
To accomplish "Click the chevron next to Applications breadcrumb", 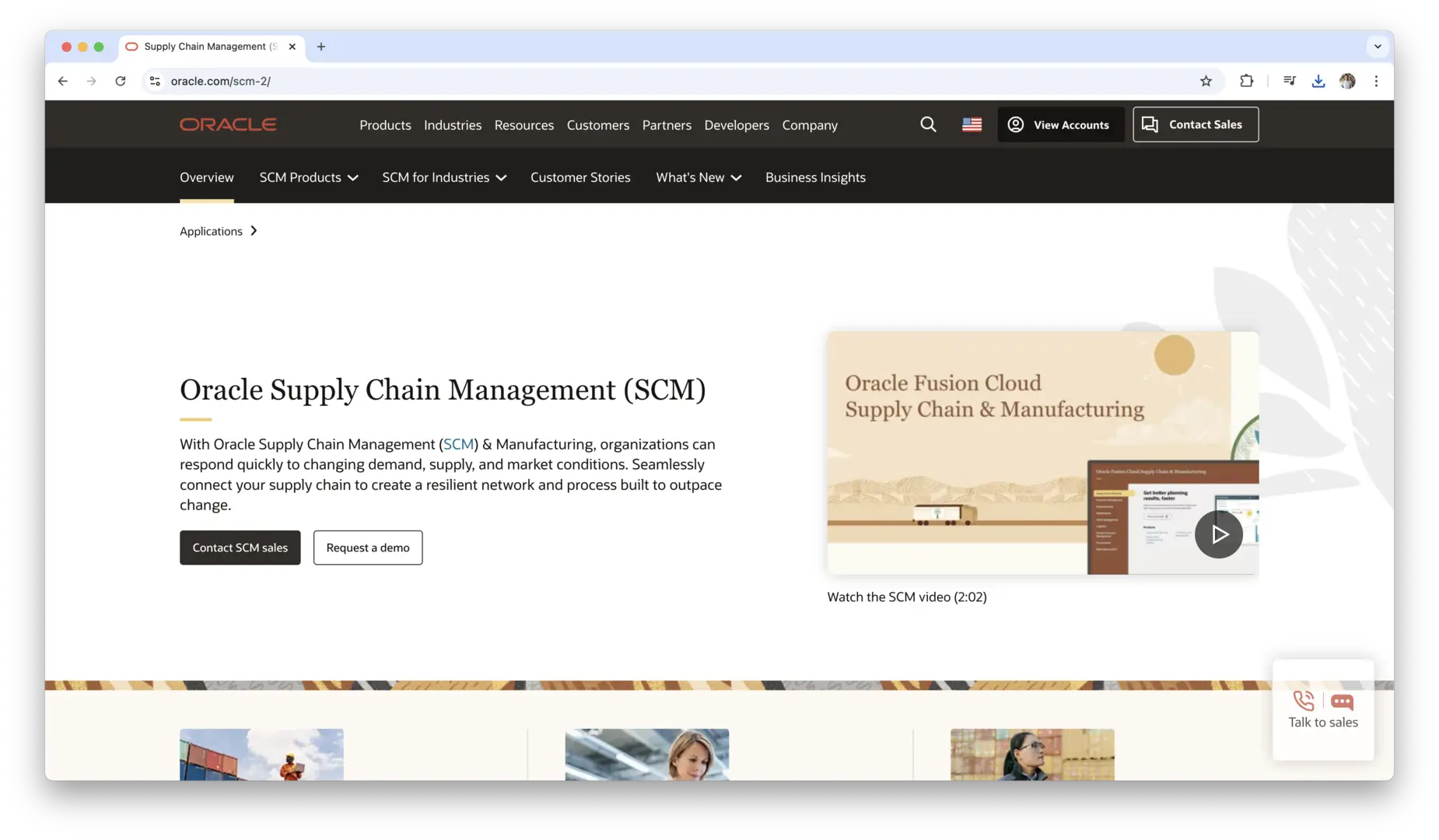I will [x=254, y=231].
